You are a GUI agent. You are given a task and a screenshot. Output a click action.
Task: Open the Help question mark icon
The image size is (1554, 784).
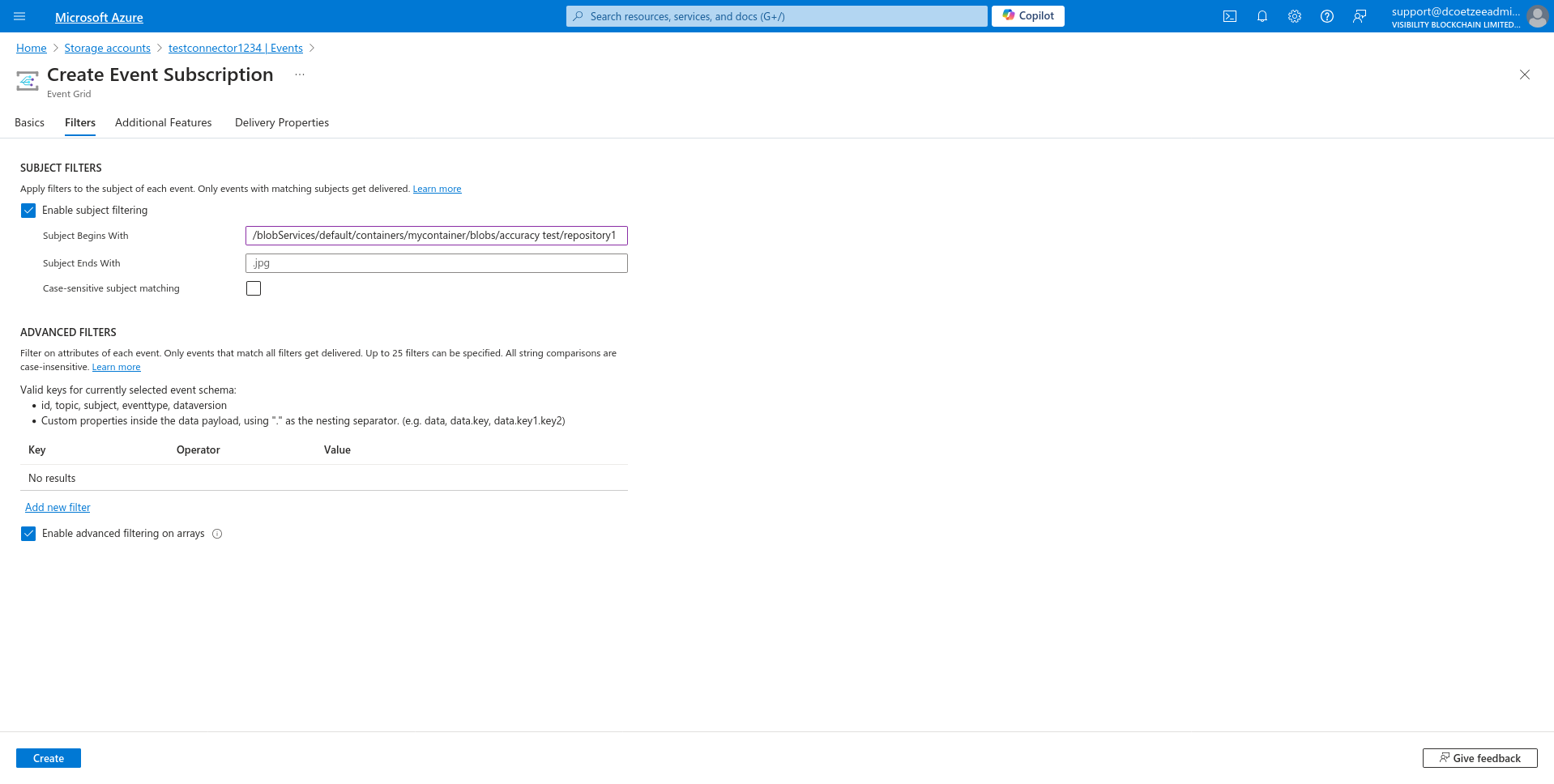click(x=1326, y=16)
